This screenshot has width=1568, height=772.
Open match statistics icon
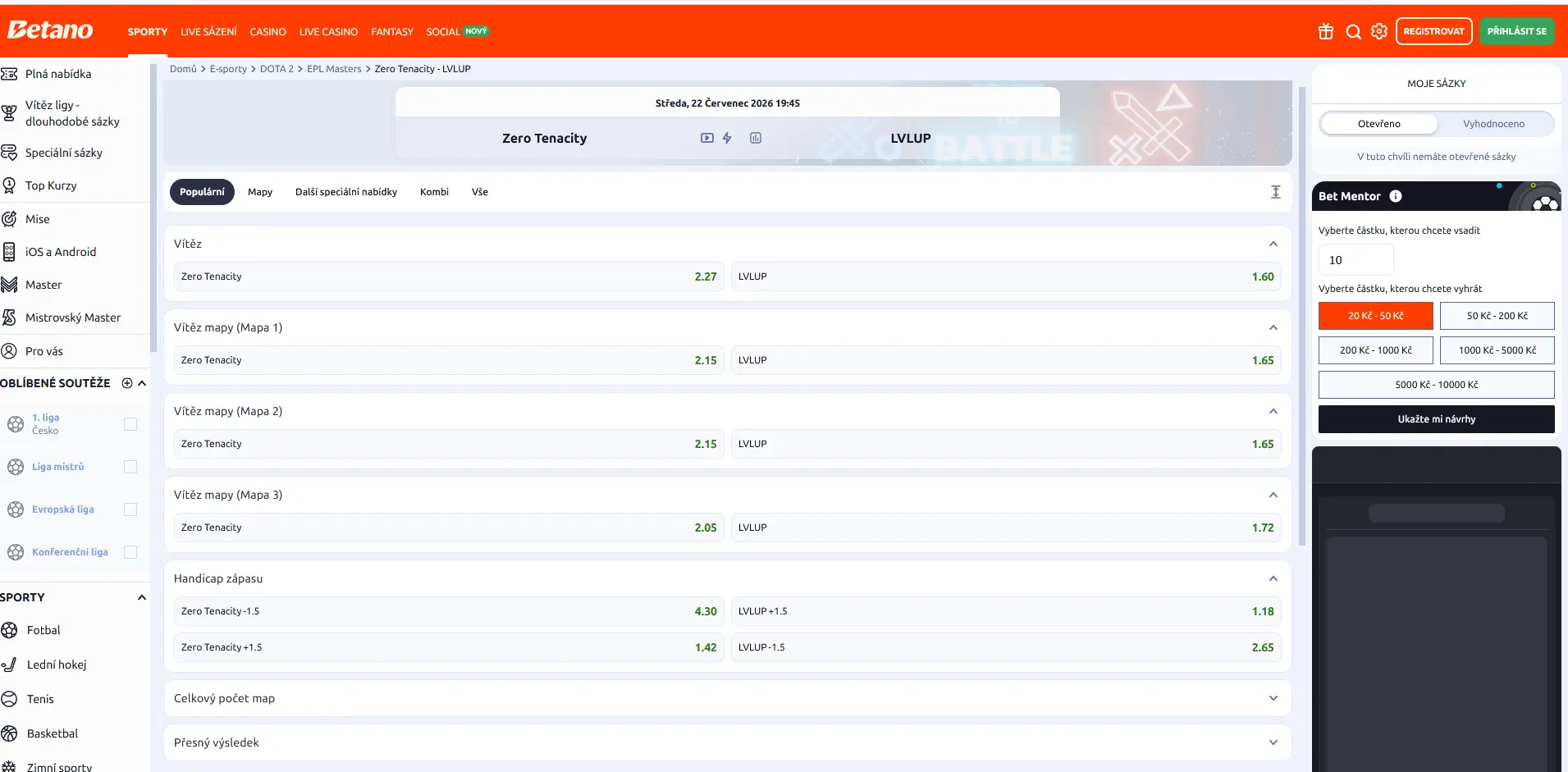coord(756,138)
